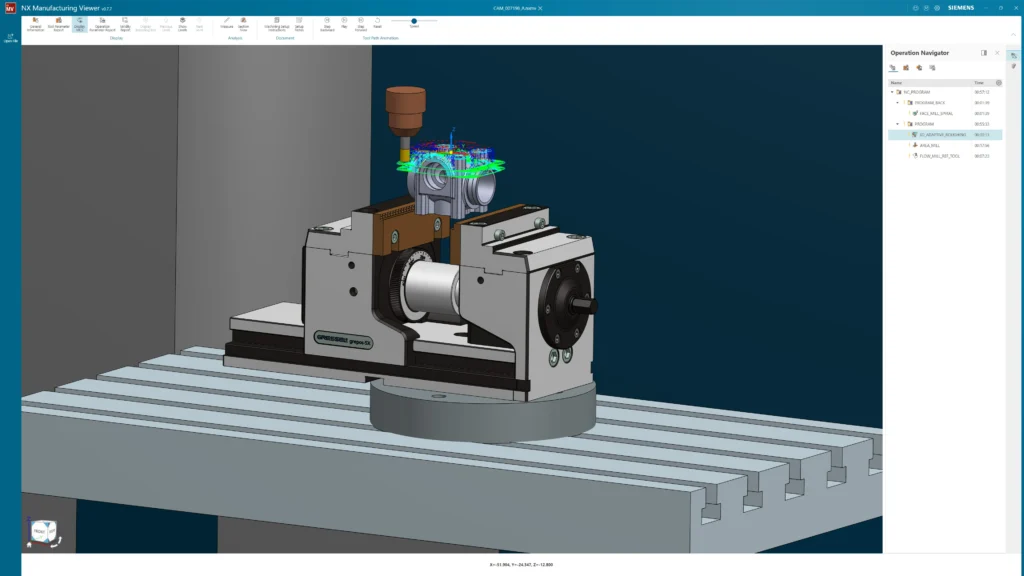
Task: Click the FRONT face of the view cube
Action: 41,533
